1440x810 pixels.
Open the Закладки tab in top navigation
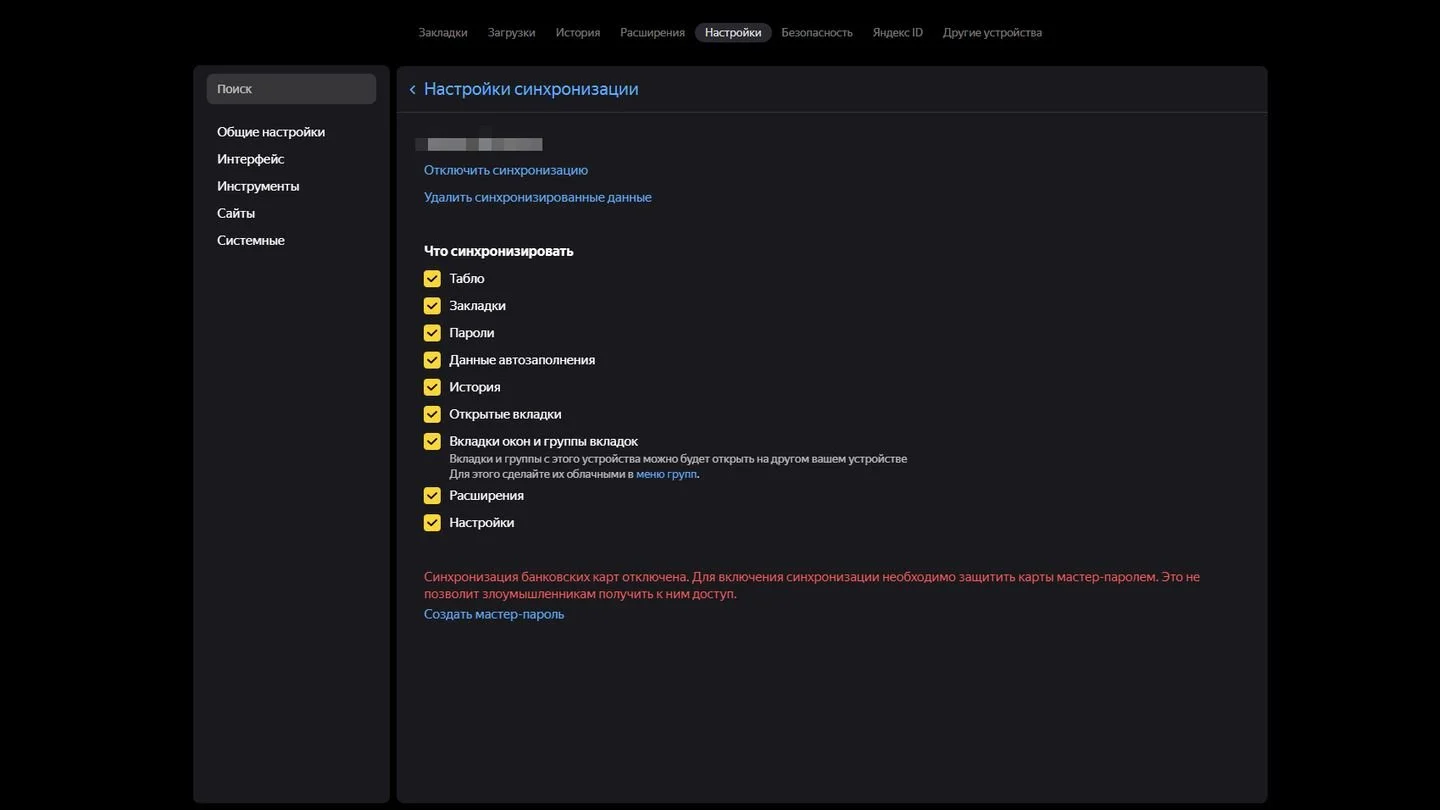coord(443,33)
